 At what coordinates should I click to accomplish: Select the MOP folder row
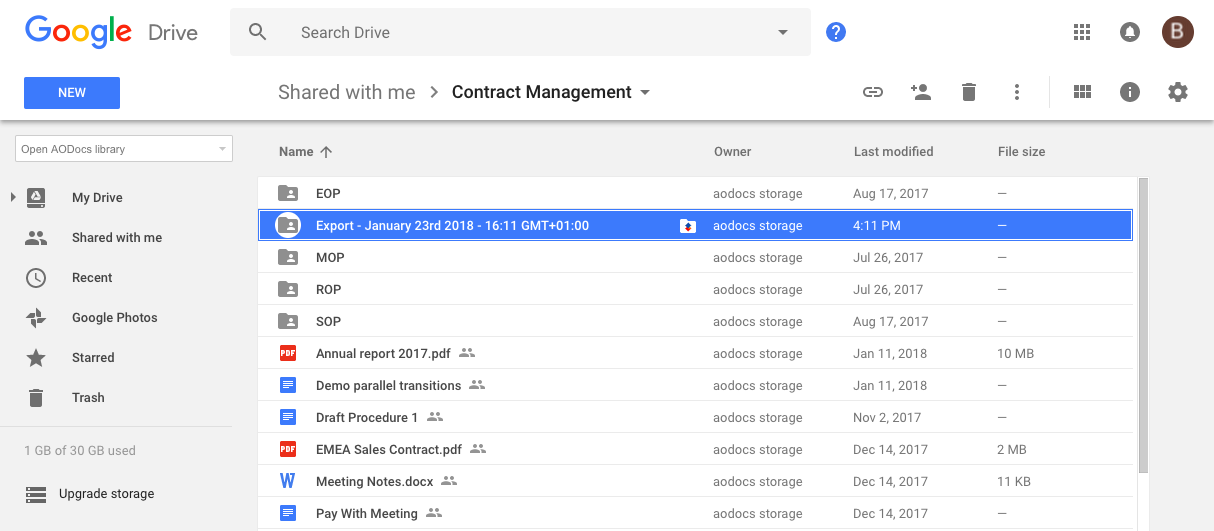pyautogui.click(x=695, y=257)
